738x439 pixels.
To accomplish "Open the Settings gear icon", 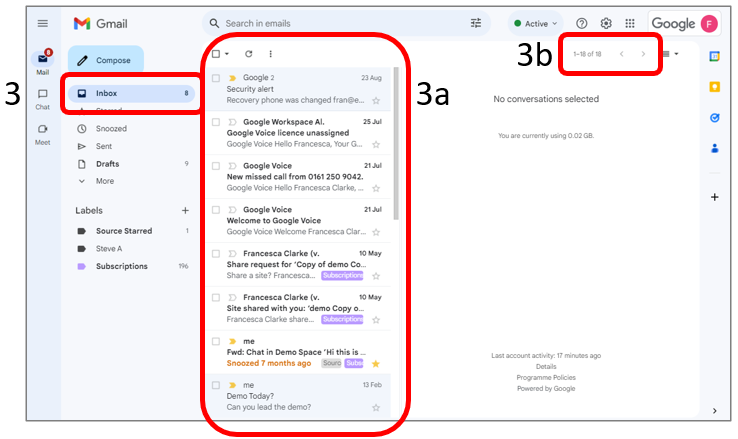I will tap(606, 24).
